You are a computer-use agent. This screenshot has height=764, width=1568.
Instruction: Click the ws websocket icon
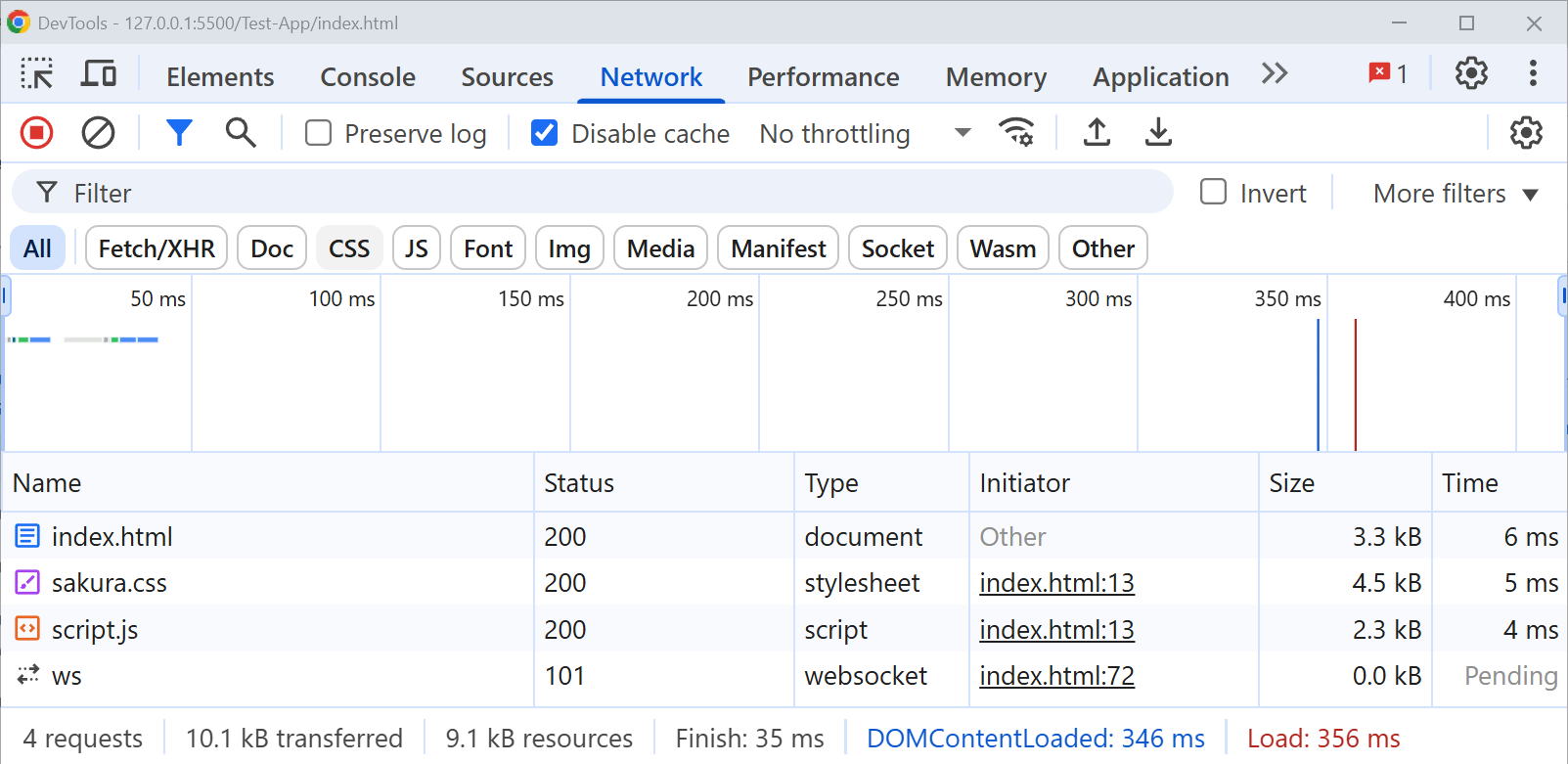coord(27,675)
